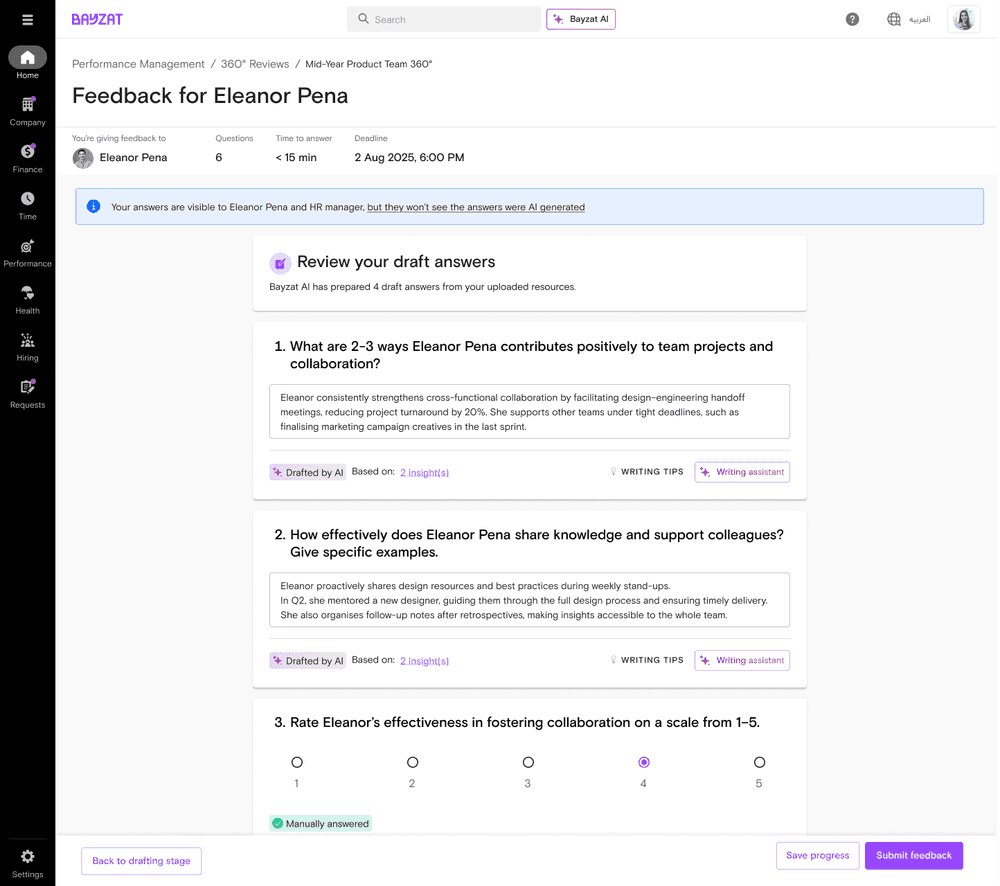
Task: Click inside the Search field
Action: pos(443,19)
